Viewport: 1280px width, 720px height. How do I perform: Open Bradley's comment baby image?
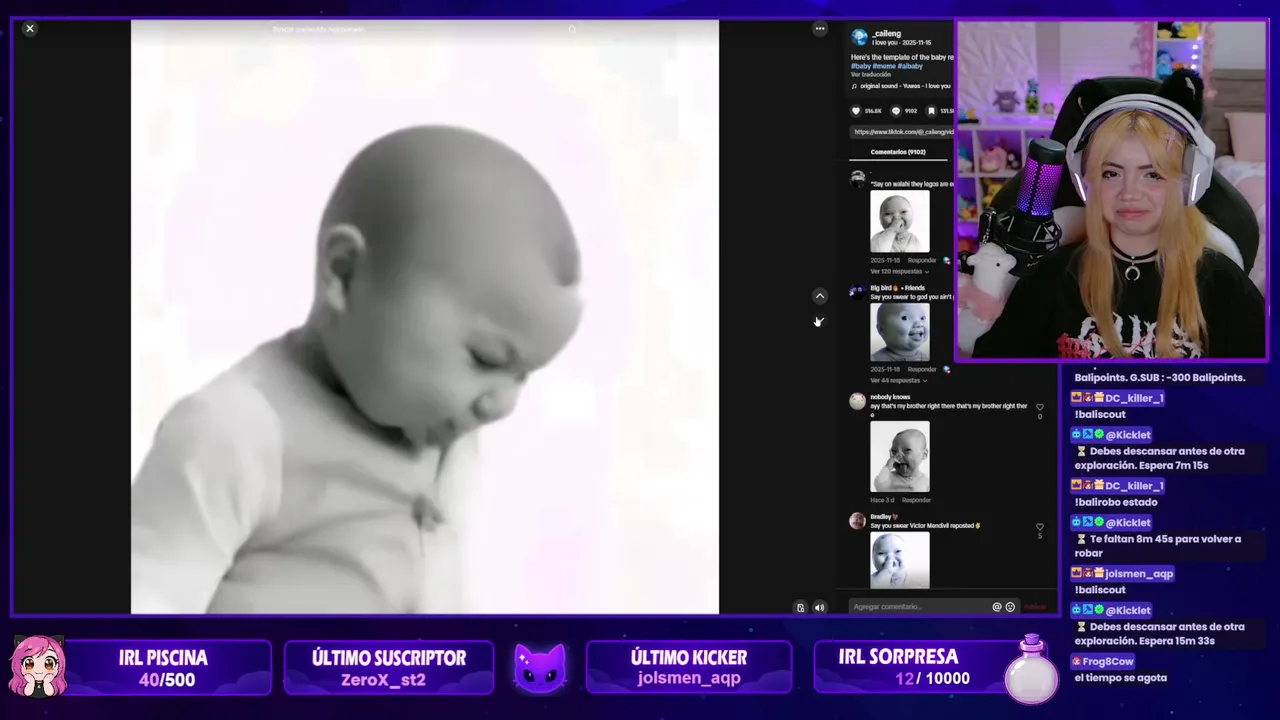[x=900, y=560]
